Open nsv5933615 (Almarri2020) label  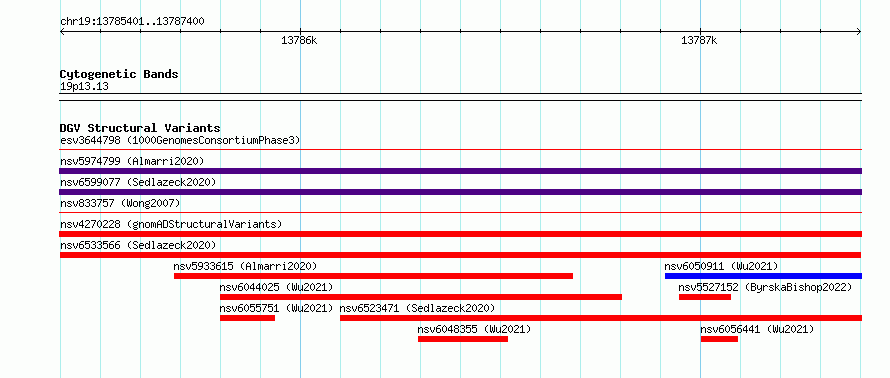[x=245, y=266]
